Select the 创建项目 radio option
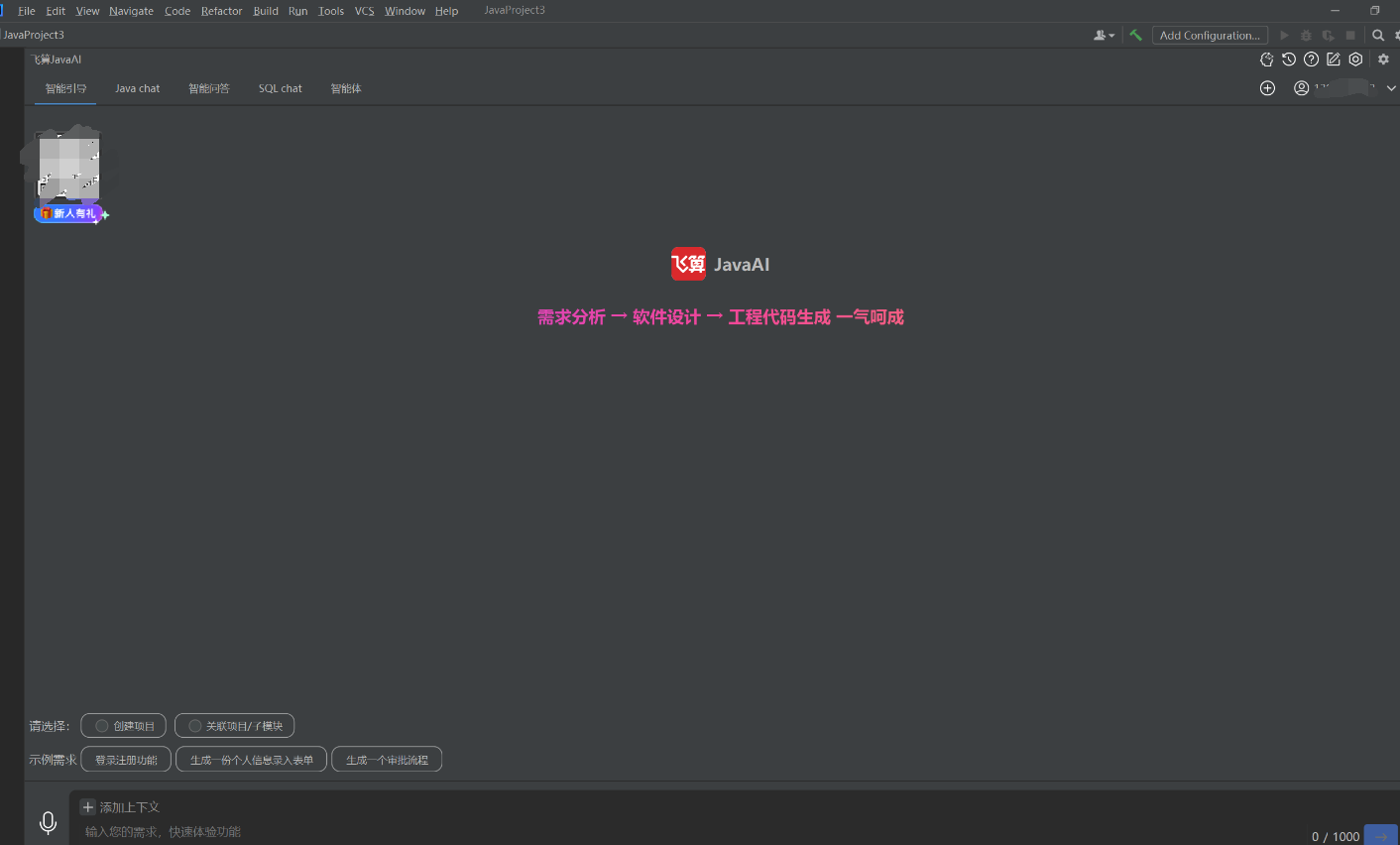Screen dimensions: 1400x845 (123, 726)
